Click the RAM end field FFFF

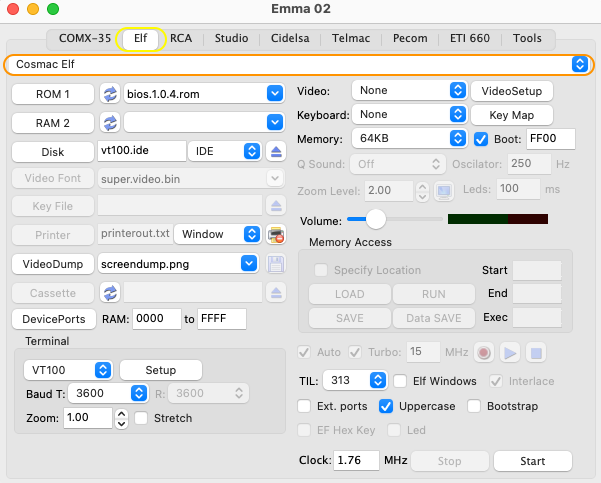tap(222, 319)
